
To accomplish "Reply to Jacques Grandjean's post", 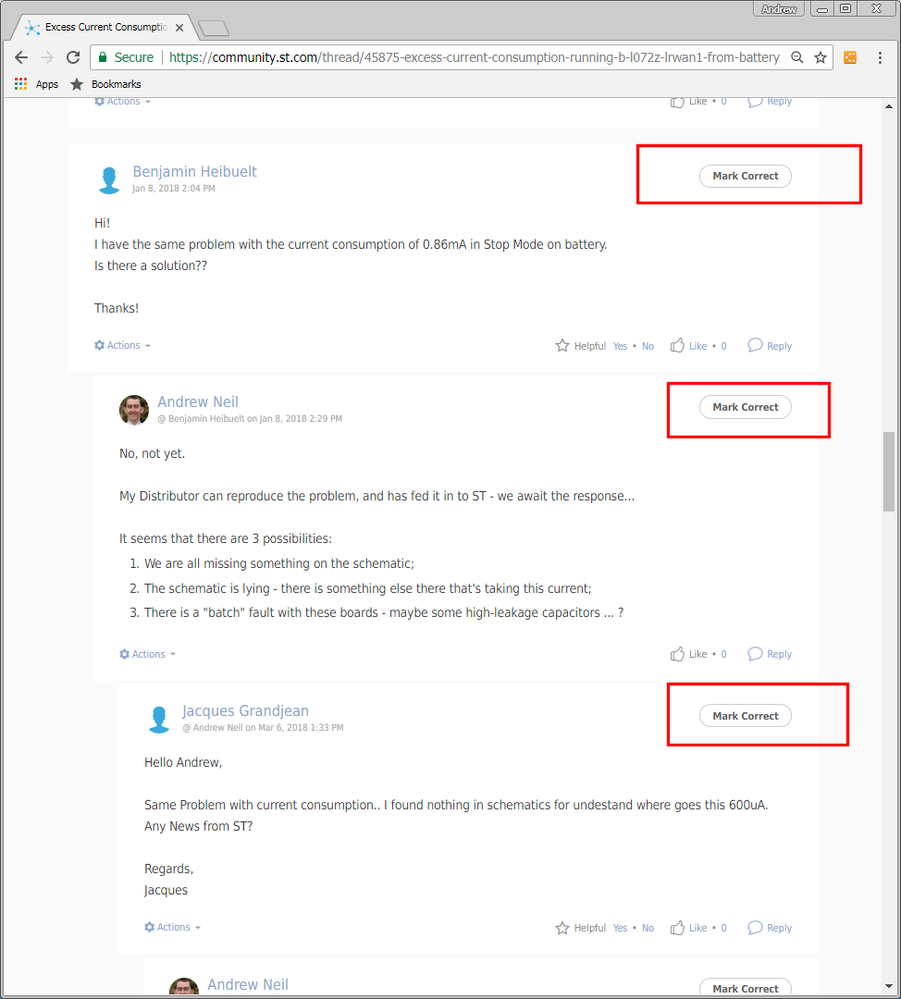I will coord(770,928).
